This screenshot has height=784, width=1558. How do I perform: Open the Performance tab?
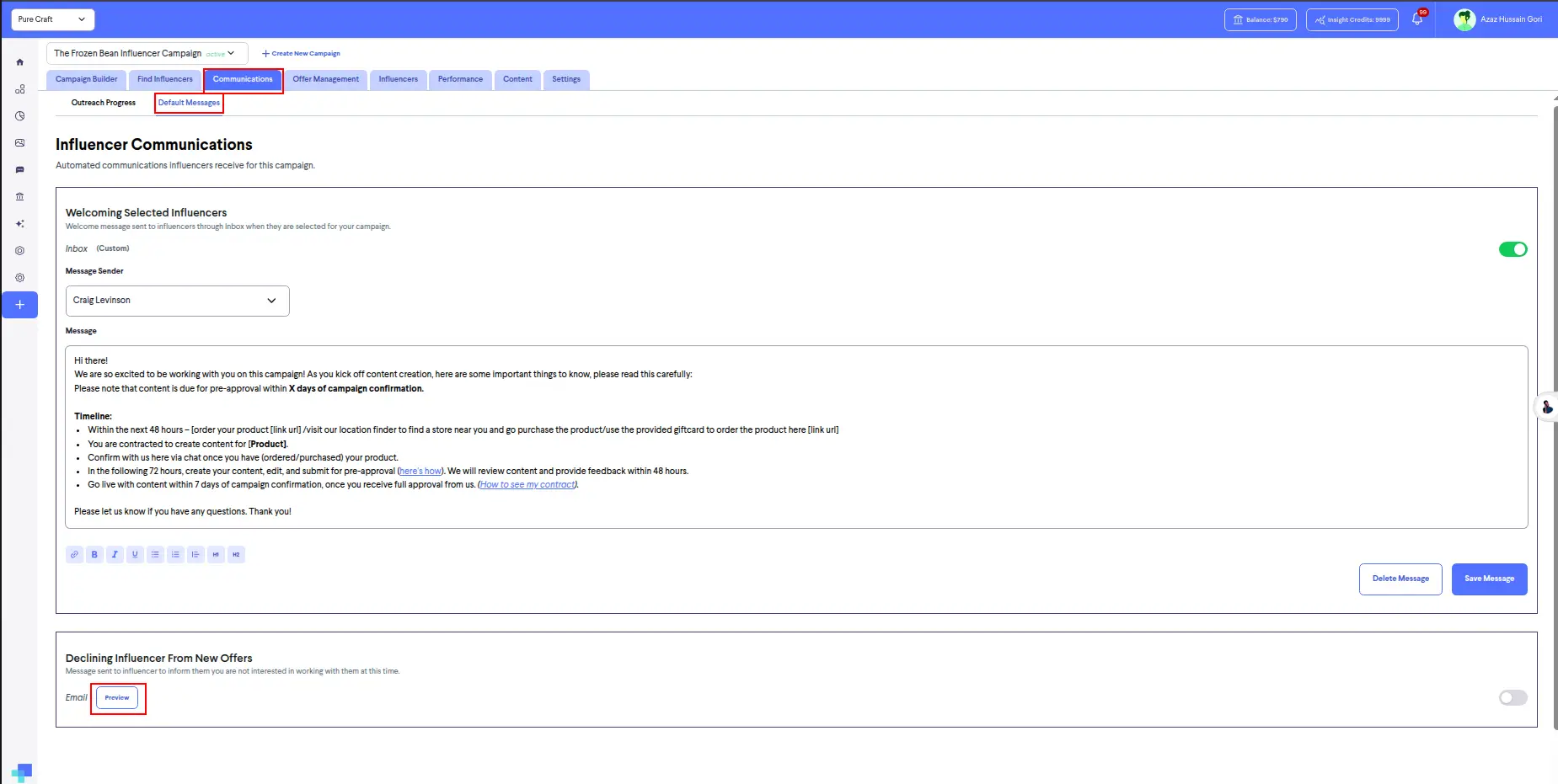(x=460, y=79)
